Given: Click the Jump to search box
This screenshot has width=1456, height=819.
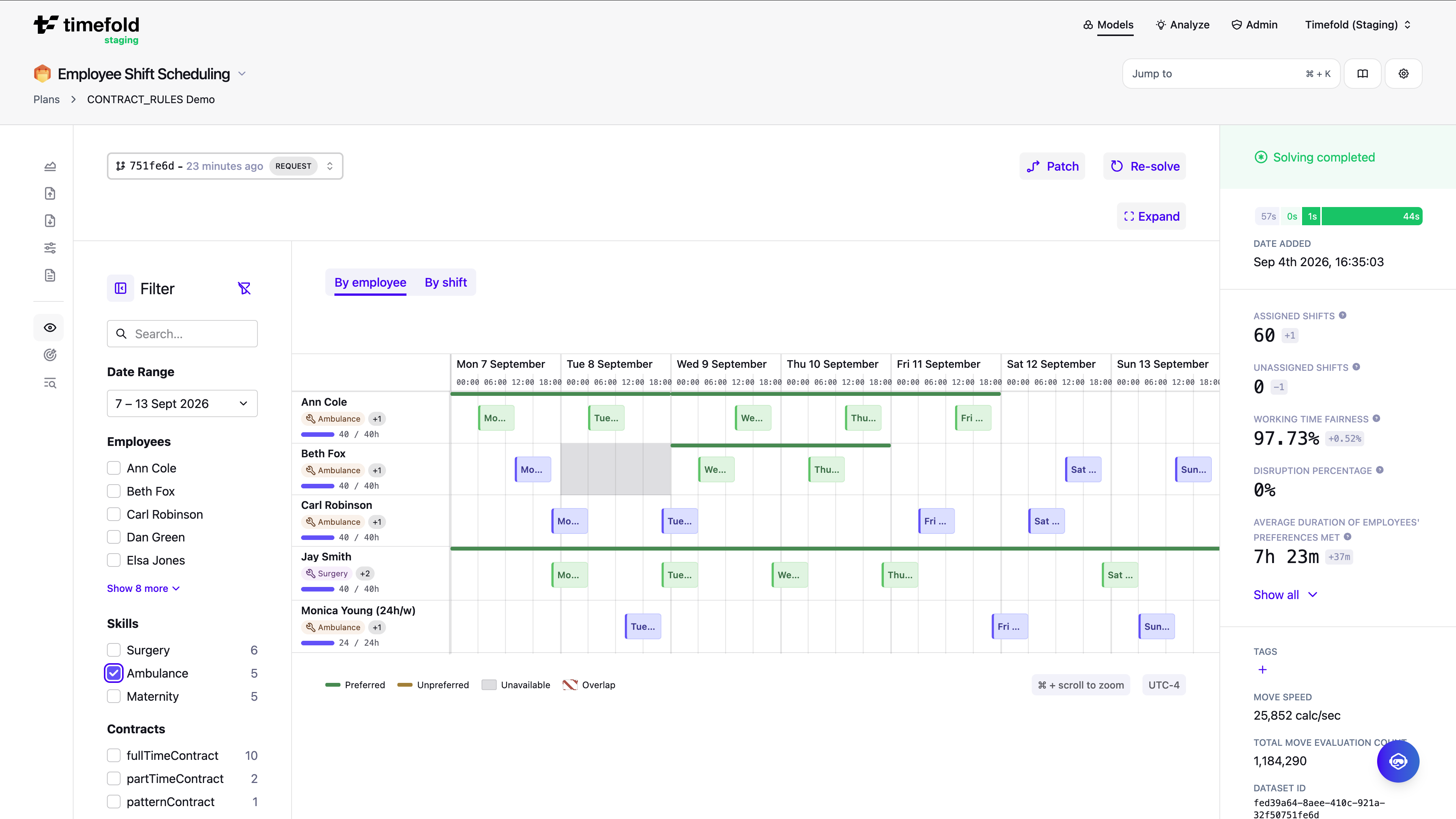Looking at the screenshot, I should (x=1231, y=74).
